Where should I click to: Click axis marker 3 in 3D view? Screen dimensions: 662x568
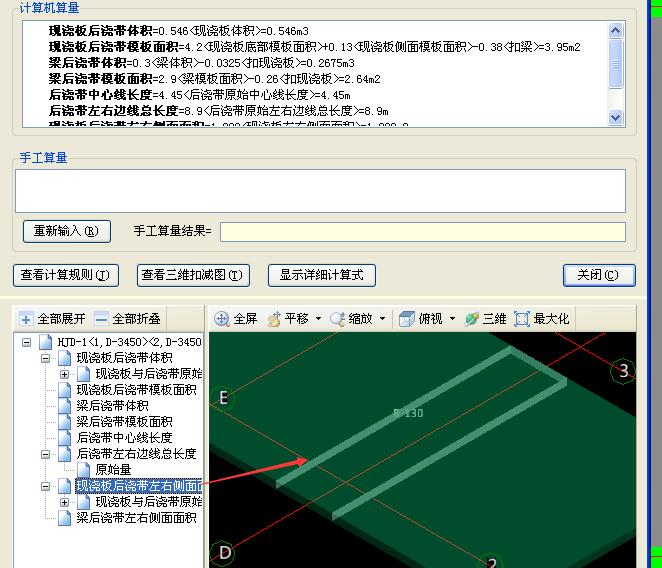tap(624, 371)
